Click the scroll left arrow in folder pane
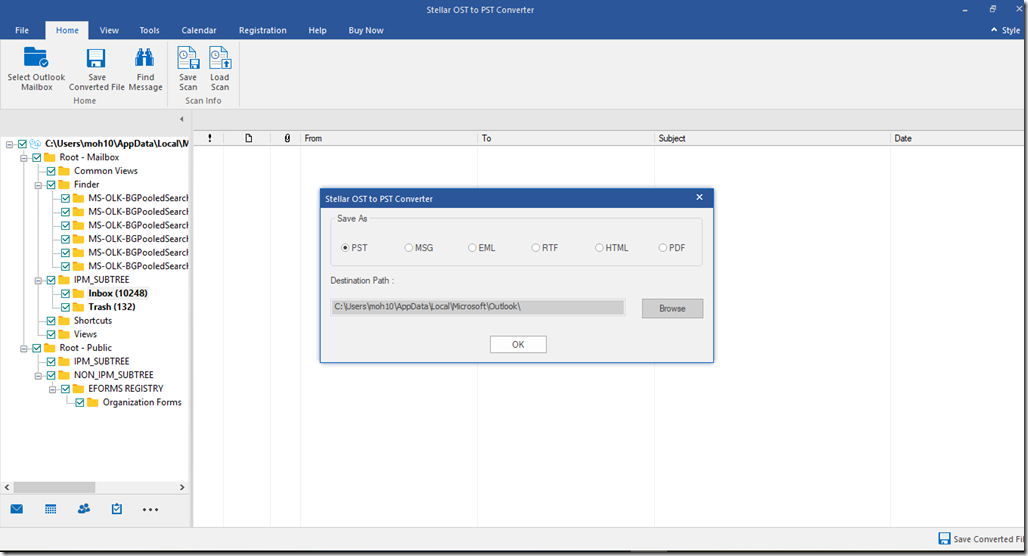 coord(7,487)
